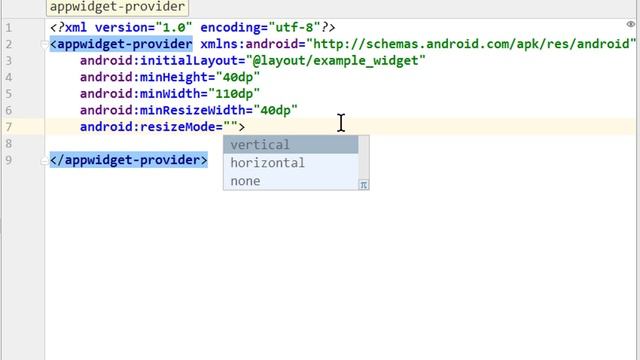Click the android:initialLayout attribute name
This screenshot has height=360, width=640.
(x=159, y=61)
